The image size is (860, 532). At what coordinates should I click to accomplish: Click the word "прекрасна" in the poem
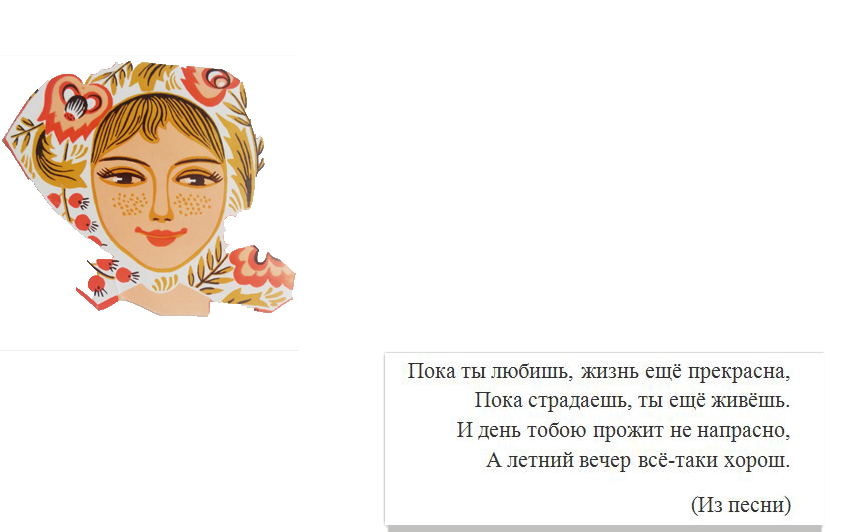pos(736,371)
